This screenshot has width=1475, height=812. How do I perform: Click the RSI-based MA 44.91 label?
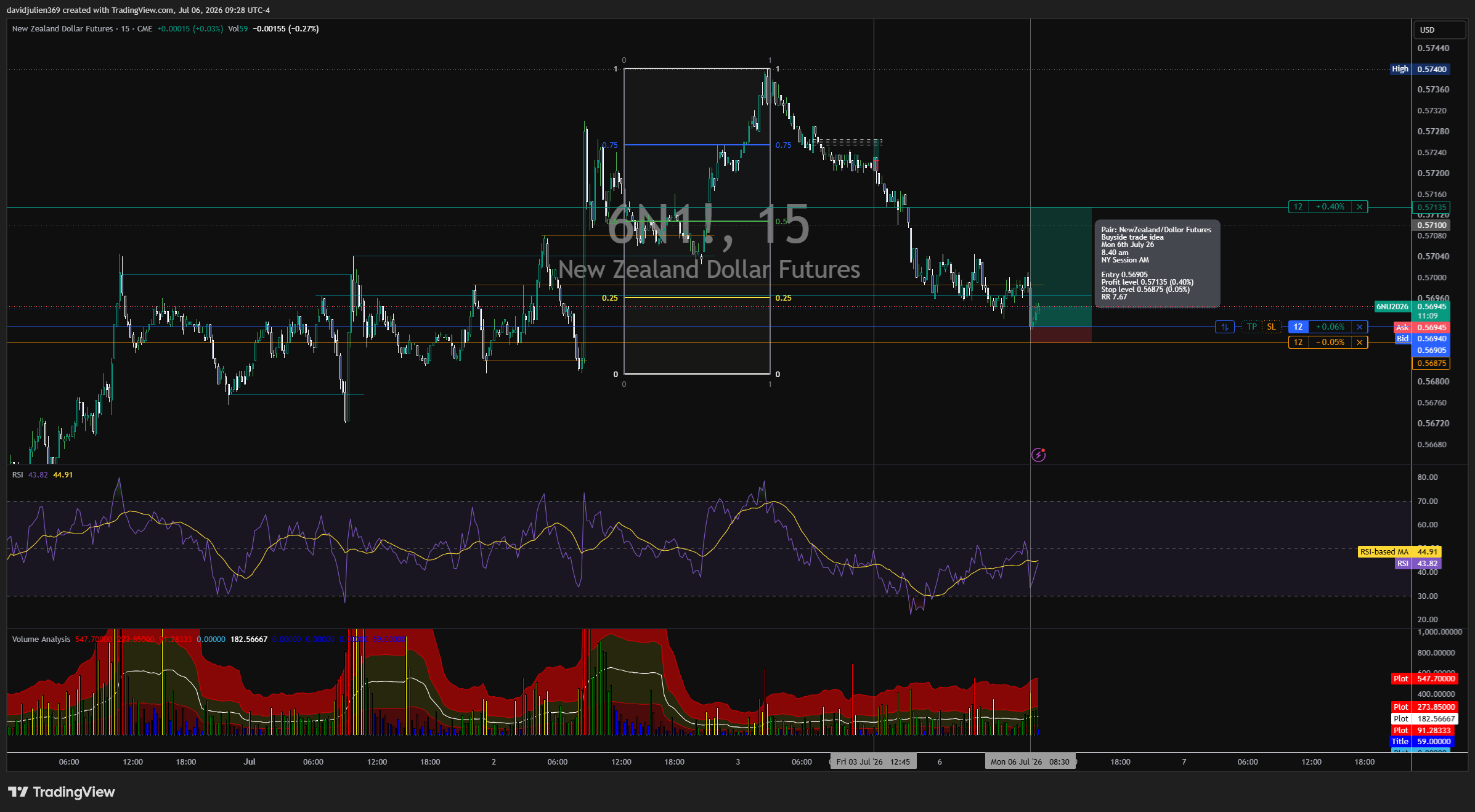pos(1400,552)
